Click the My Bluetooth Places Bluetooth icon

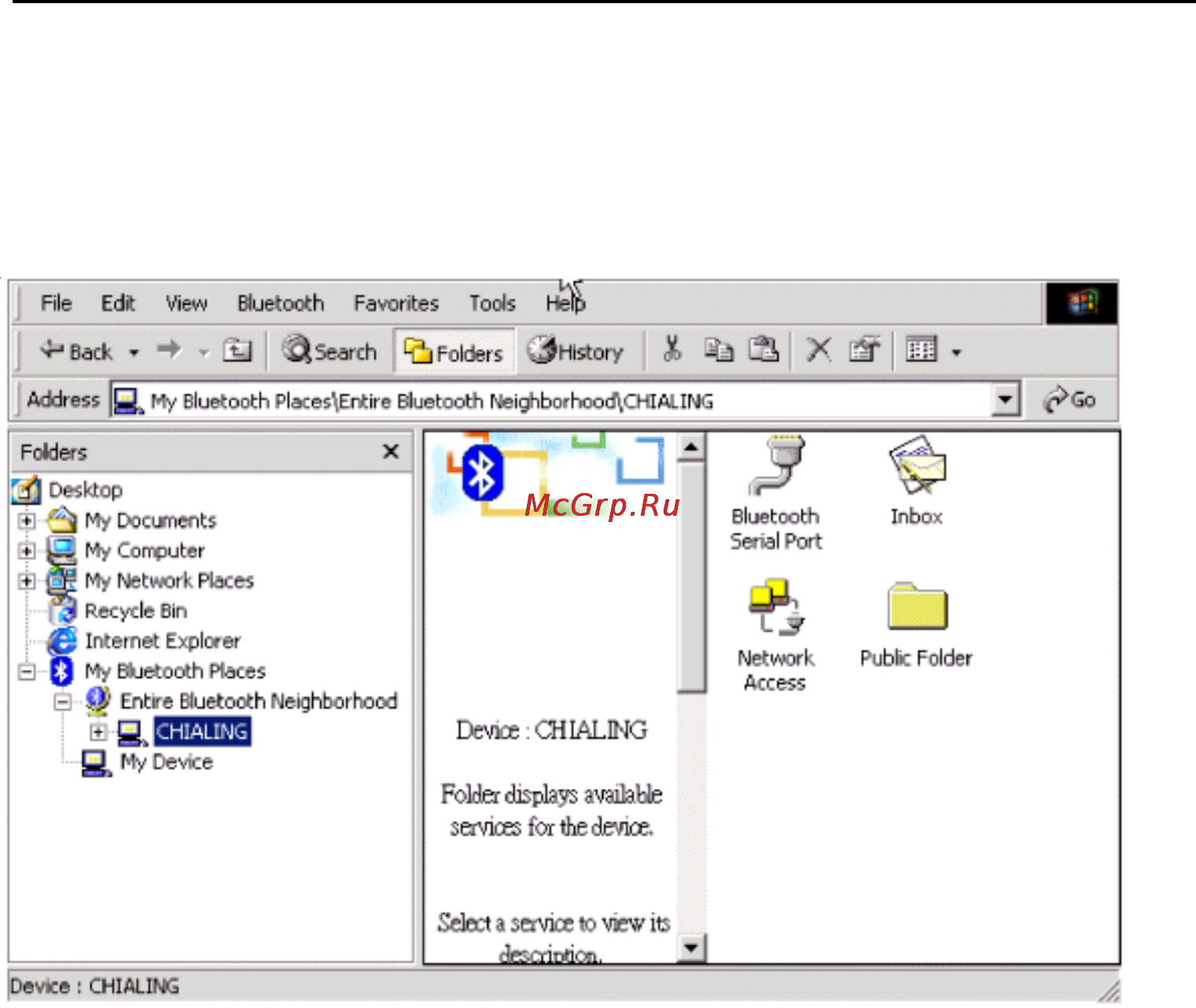(x=61, y=671)
